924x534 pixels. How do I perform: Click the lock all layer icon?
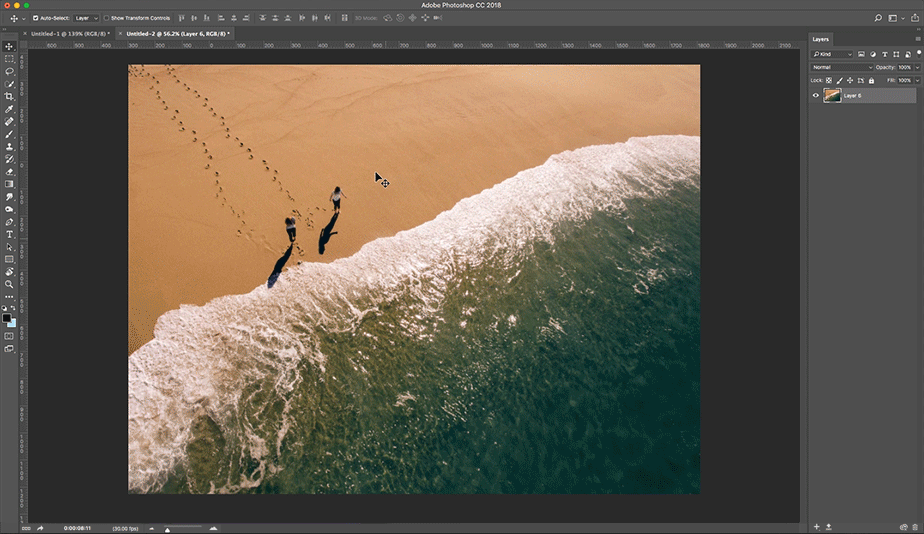pyautogui.click(x=872, y=81)
